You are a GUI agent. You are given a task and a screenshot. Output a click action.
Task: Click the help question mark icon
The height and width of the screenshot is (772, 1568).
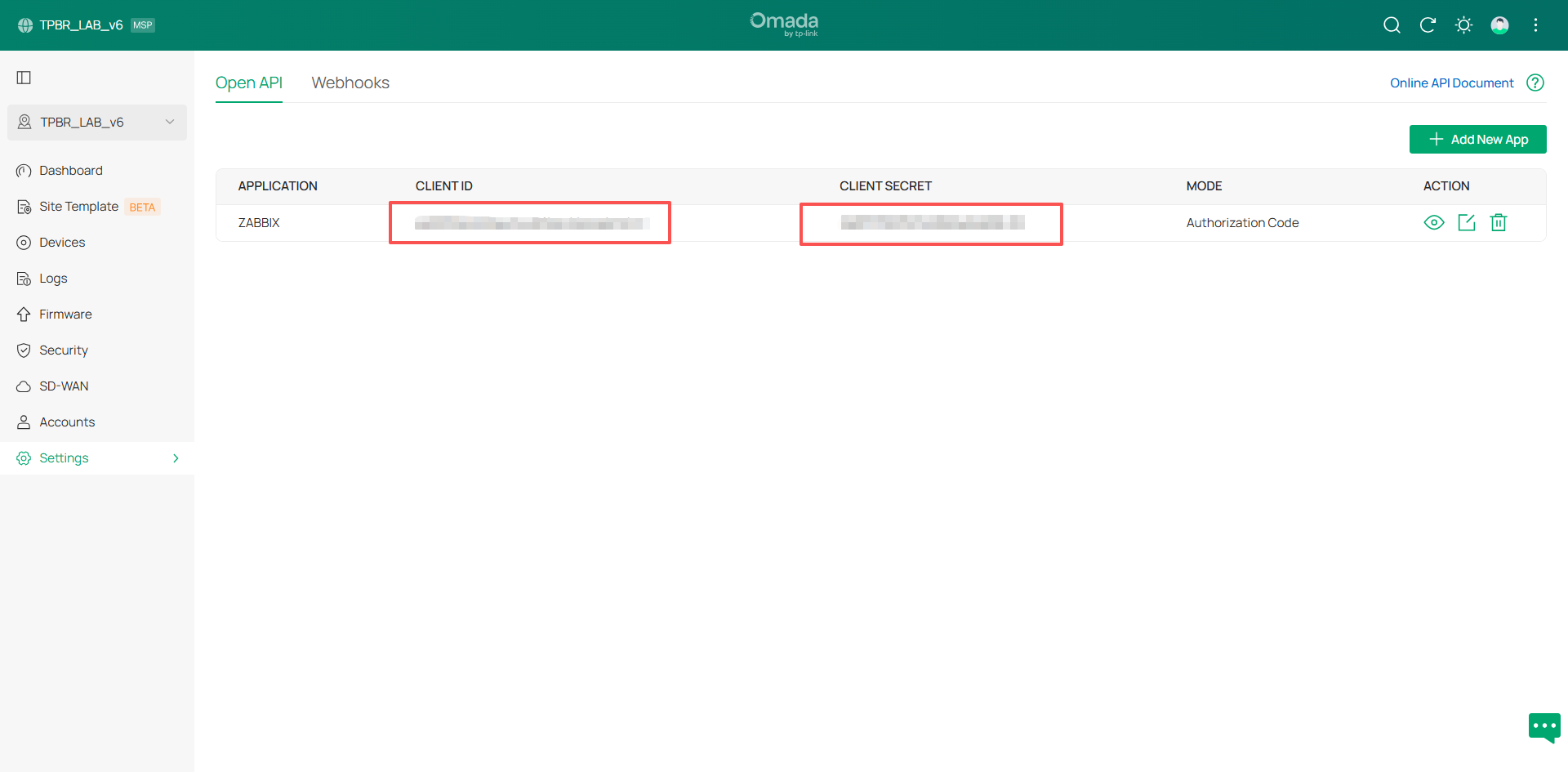pos(1535,83)
